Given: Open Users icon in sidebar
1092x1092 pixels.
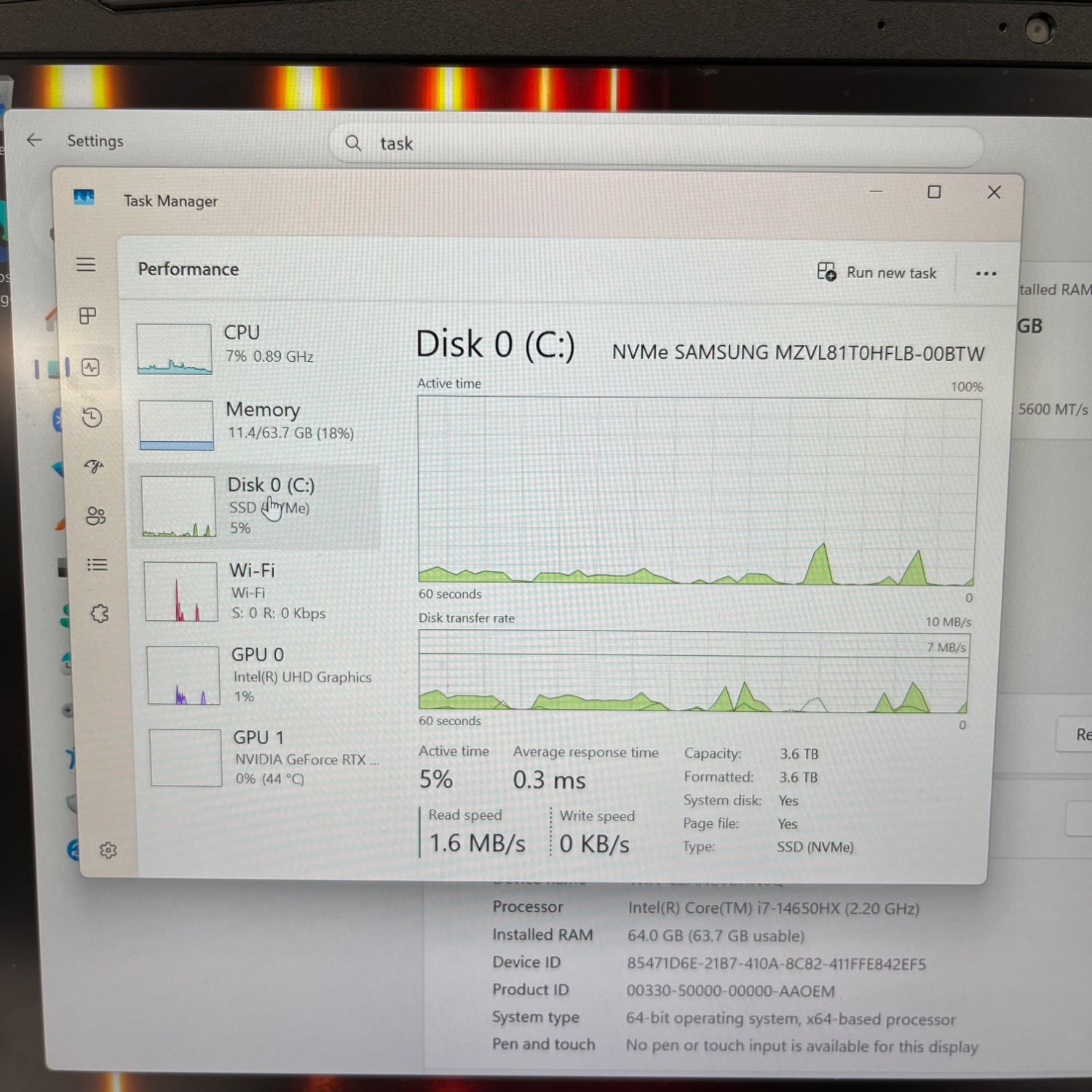Looking at the screenshot, I should [x=95, y=516].
